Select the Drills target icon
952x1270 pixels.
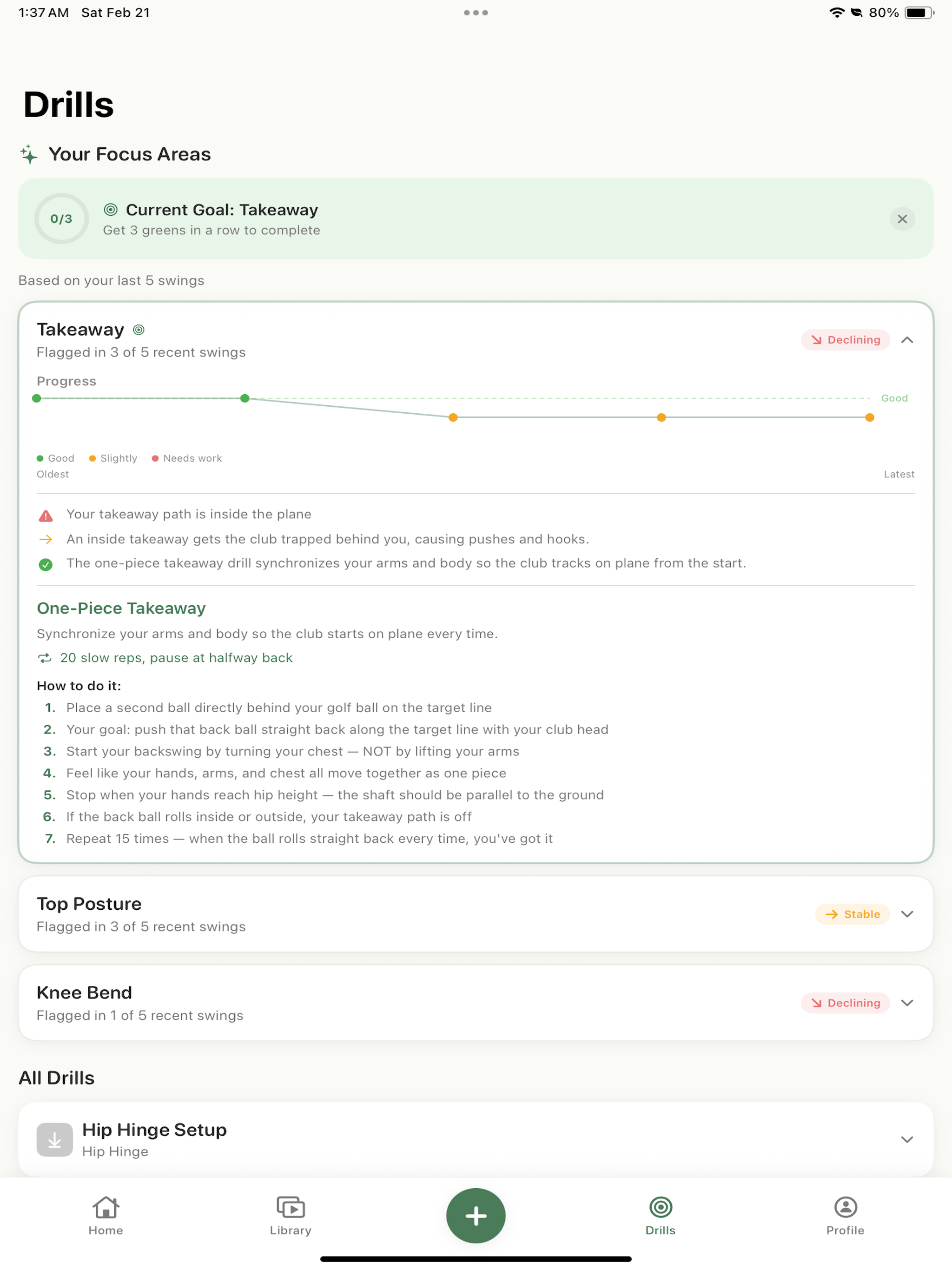pyautogui.click(x=661, y=1206)
